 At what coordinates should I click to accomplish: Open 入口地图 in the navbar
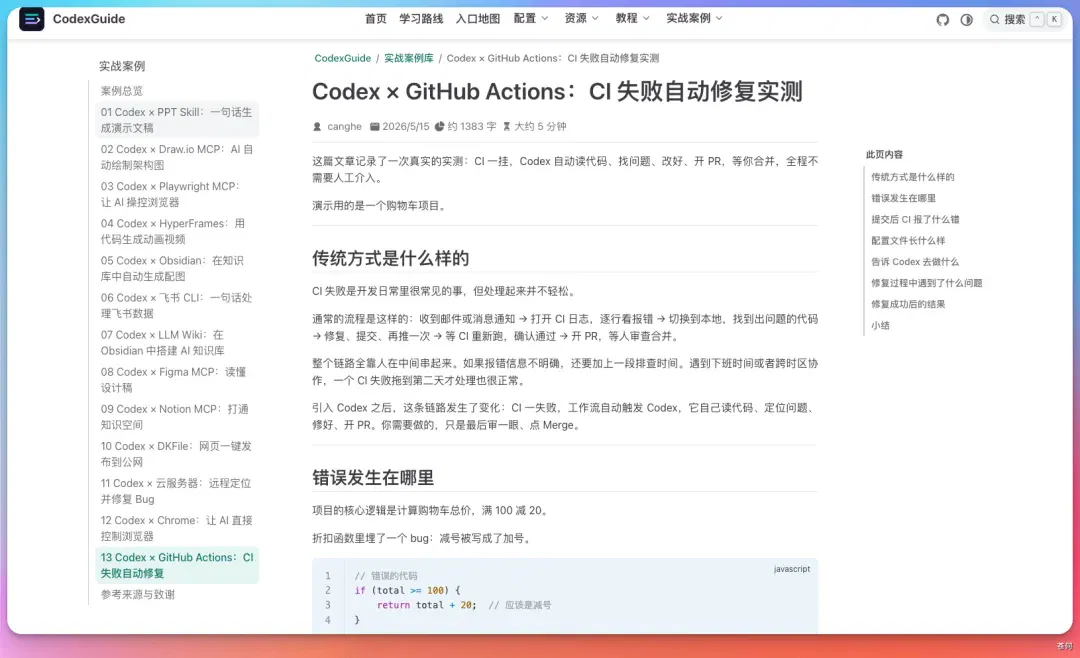pos(477,19)
